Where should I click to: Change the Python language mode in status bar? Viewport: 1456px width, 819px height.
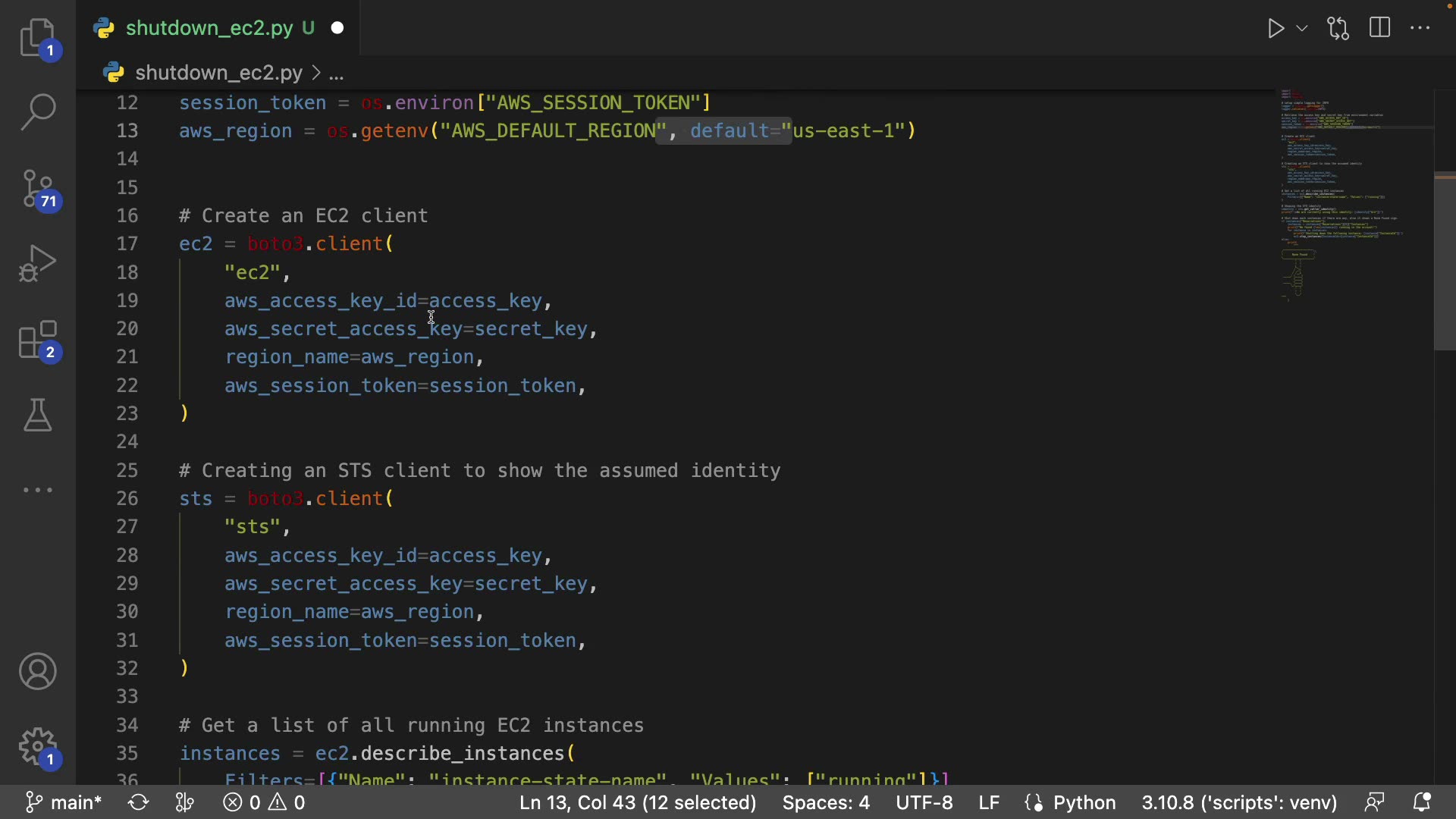(x=1084, y=802)
